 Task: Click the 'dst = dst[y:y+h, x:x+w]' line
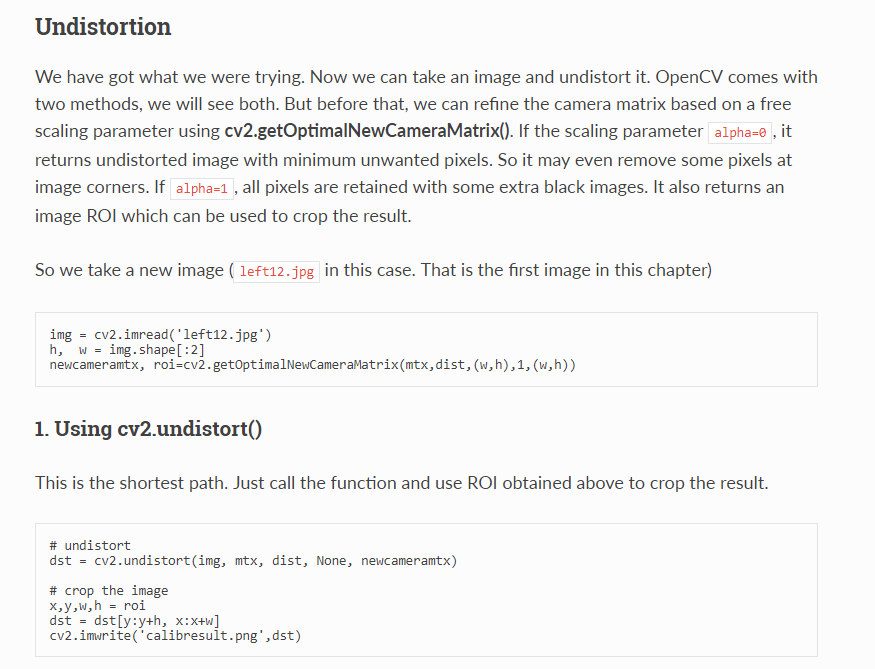tap(134, 620)
